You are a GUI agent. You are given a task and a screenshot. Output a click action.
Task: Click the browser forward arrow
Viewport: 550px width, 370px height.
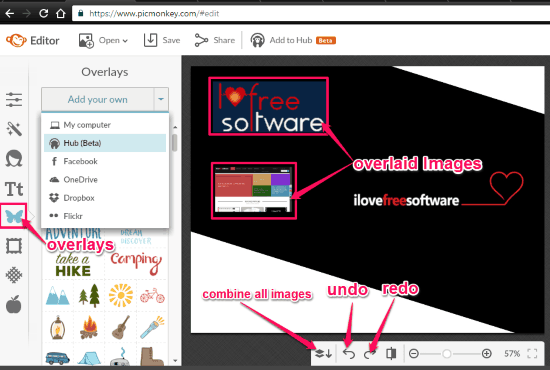pyautogui.click(x=26, y=14)
